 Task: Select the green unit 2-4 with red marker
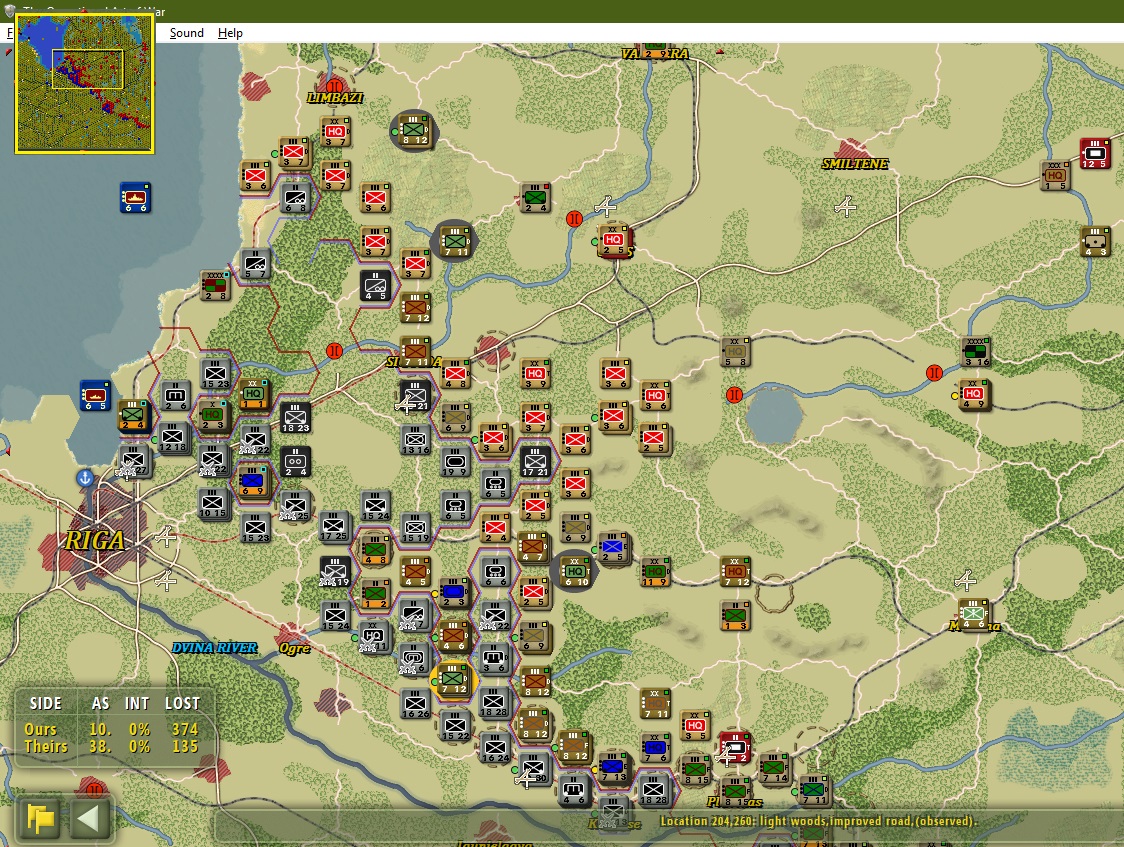click(x=535, y=197)
